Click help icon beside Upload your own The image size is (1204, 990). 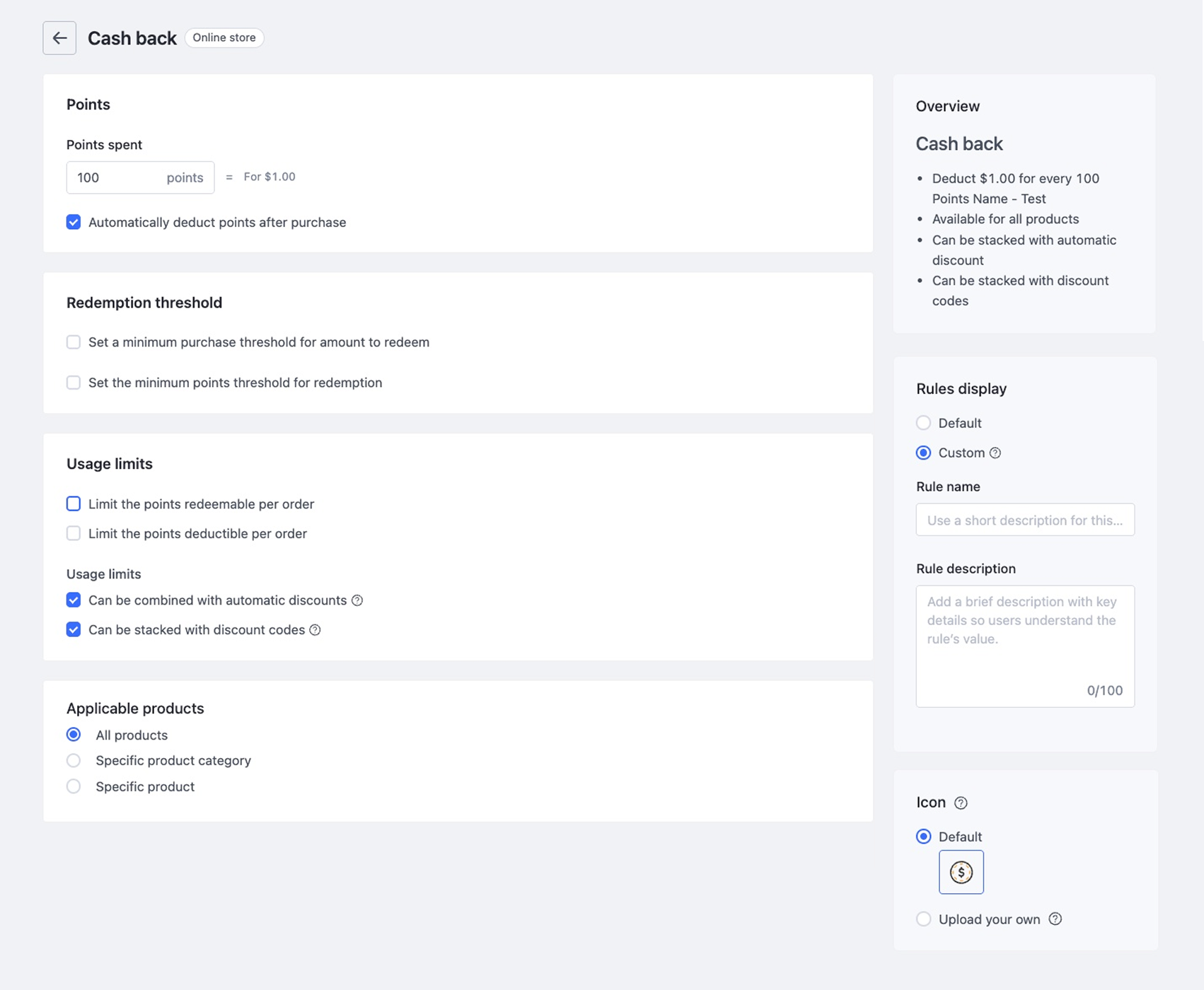[1055, 919]
